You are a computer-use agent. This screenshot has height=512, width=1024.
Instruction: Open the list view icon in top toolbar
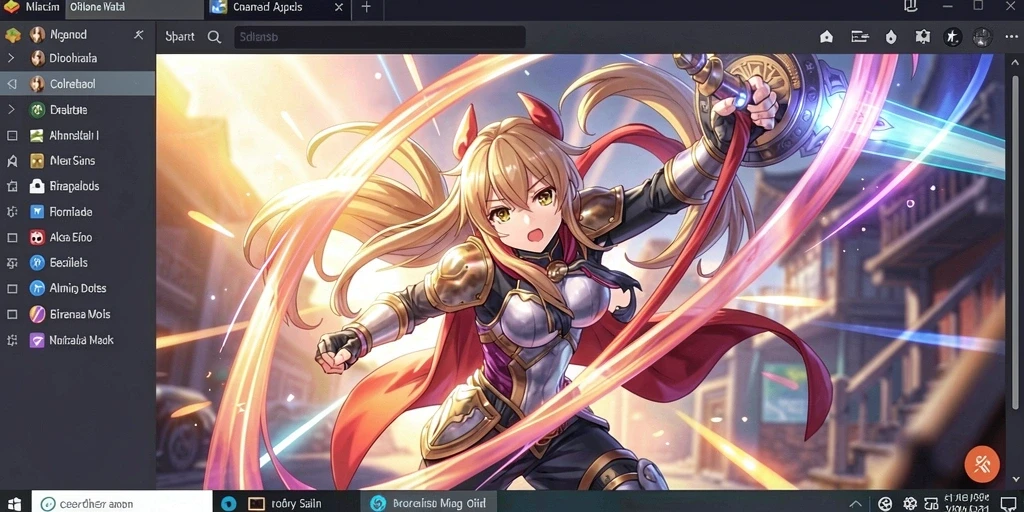click(x=859, y=37)
